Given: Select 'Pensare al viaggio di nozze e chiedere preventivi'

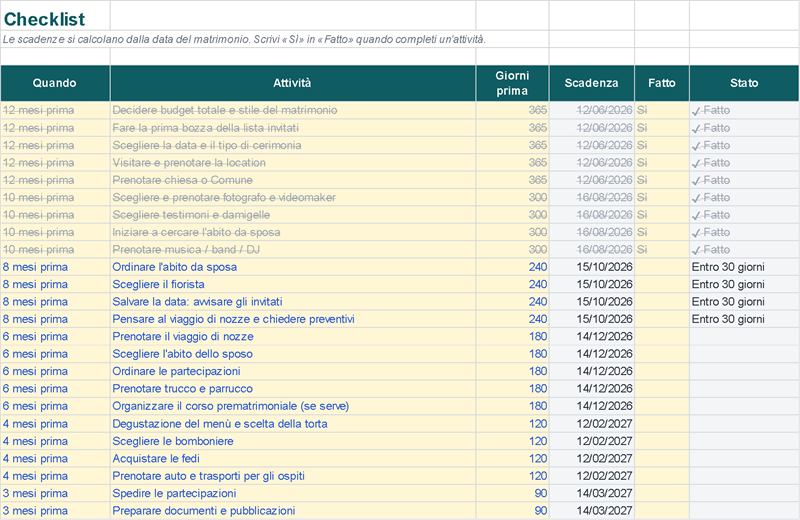Looking at the screenshot, I should click(x=293, y=318).
